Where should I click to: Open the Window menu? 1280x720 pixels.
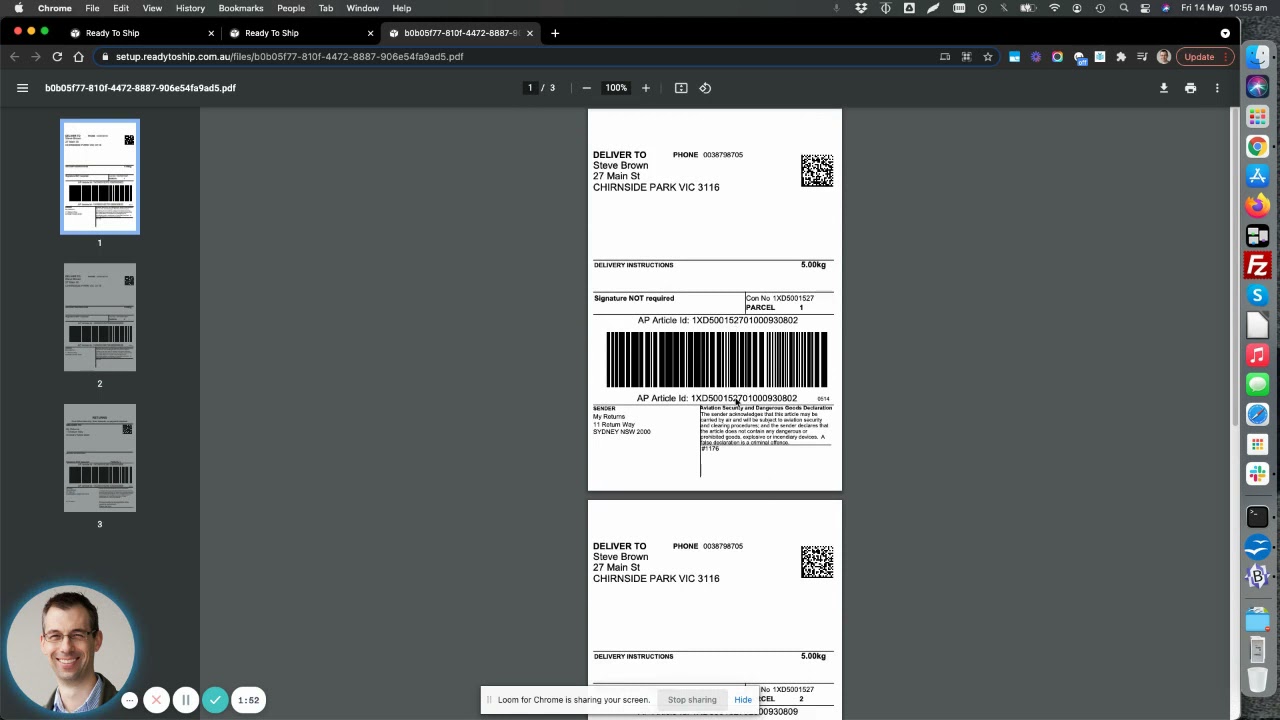[x=363, y=8]
